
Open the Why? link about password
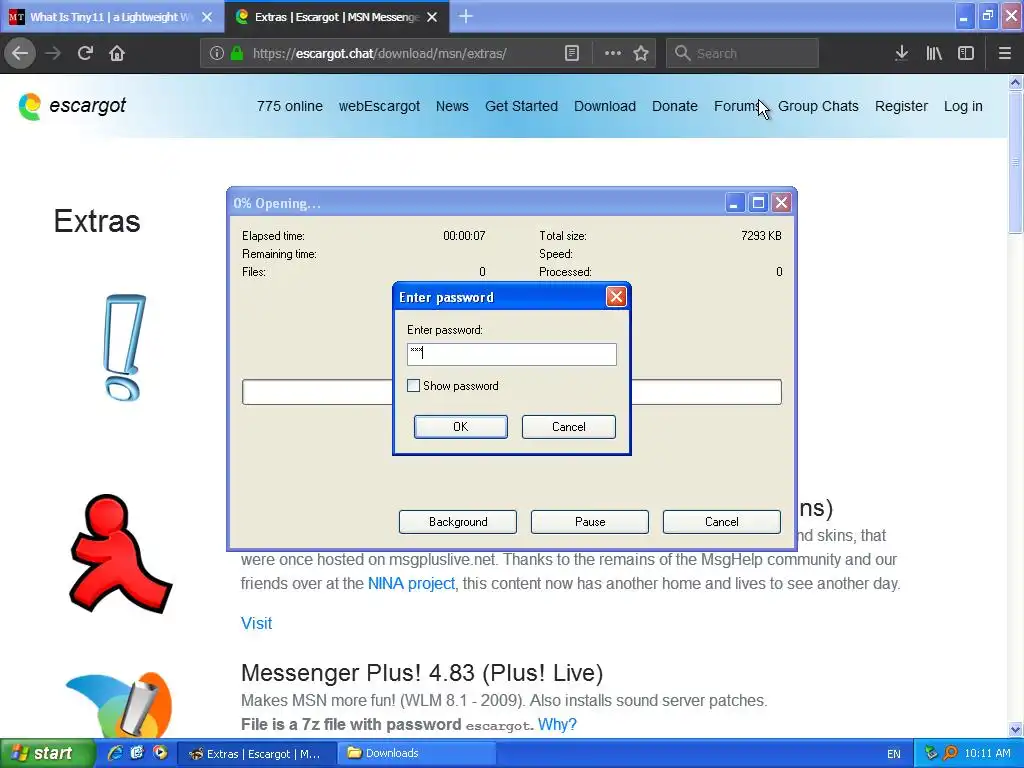click(557, 724)
